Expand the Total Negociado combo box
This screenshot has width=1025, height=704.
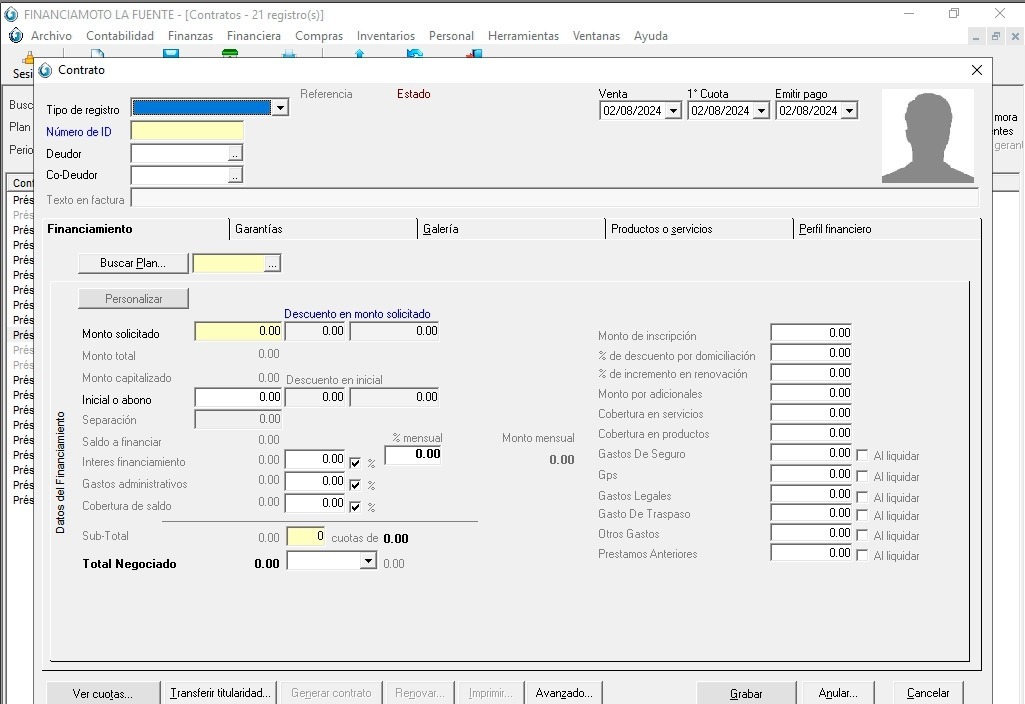click(x=368, y=562)
